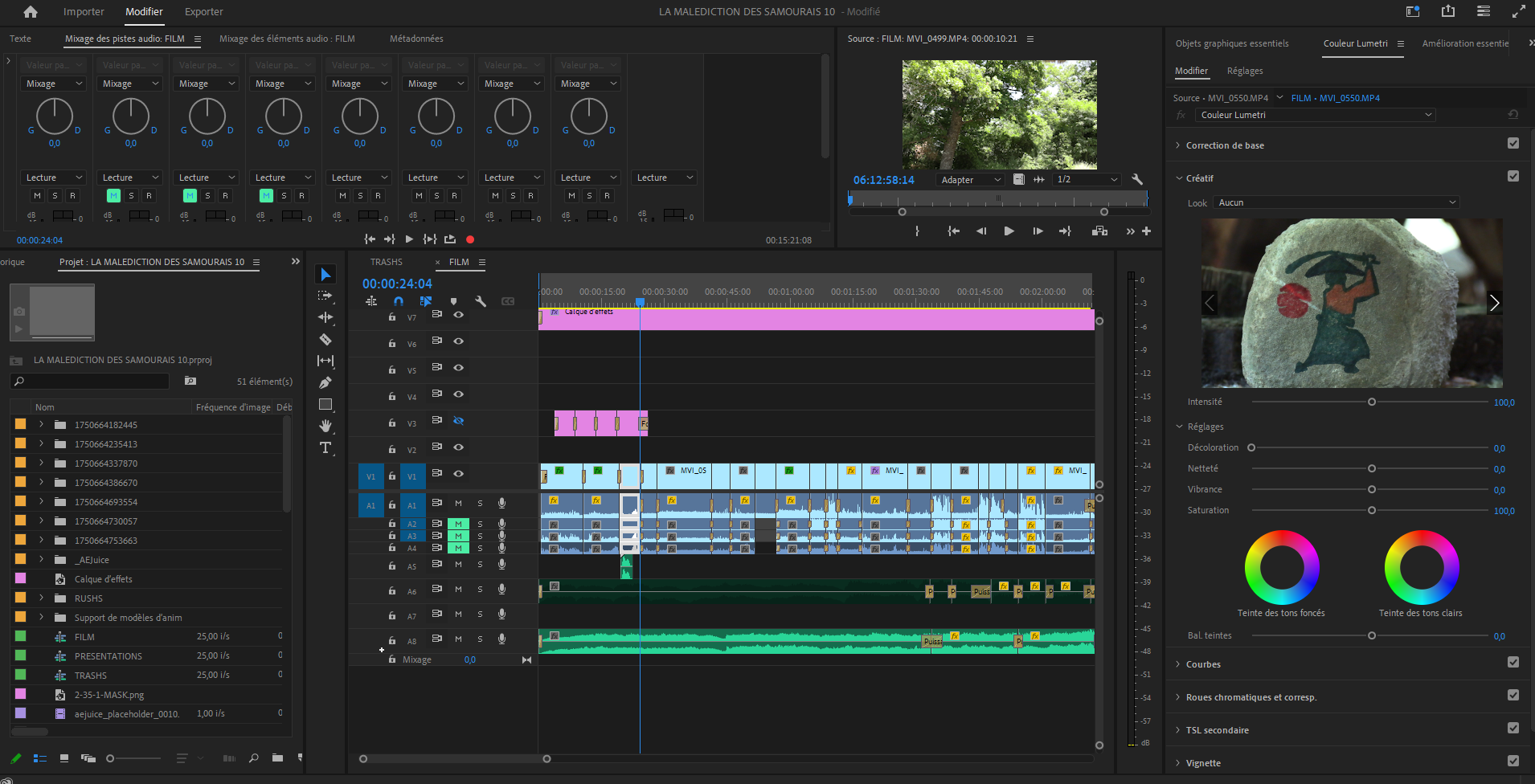Viewport: 1535px width, 784px height.
Task: Open timeline wrench display settings
Action: coord(481,301)
